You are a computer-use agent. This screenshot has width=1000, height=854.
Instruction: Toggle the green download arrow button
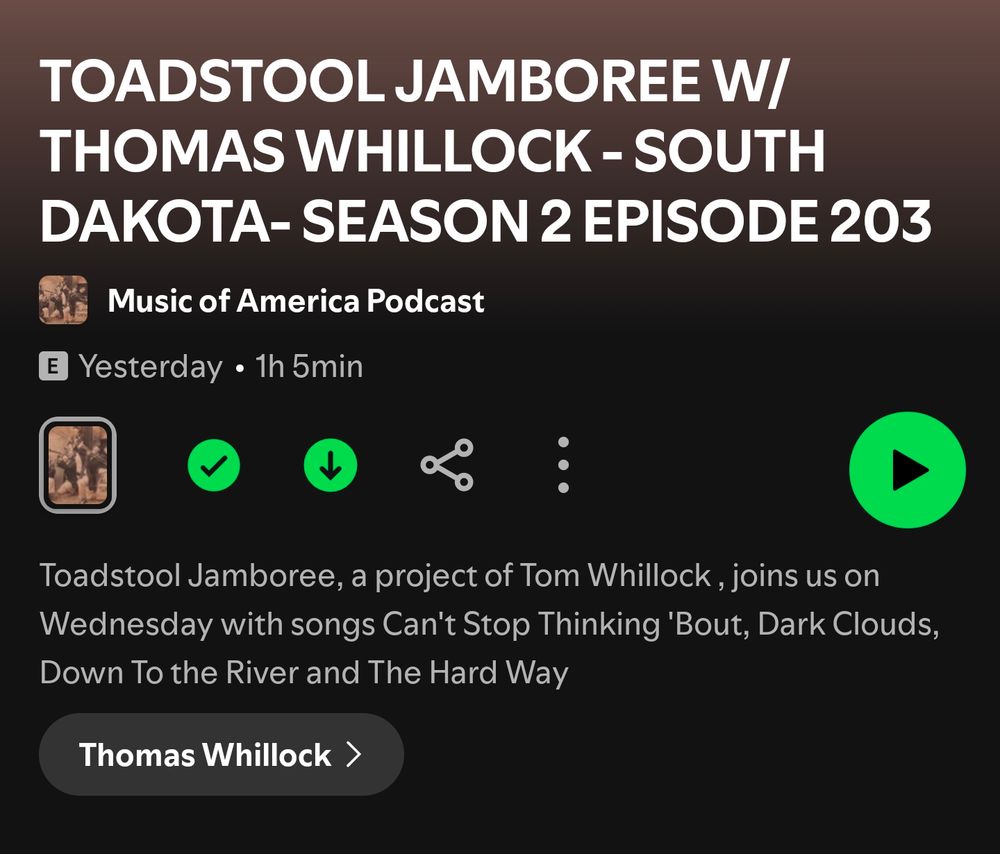(330, 466)
